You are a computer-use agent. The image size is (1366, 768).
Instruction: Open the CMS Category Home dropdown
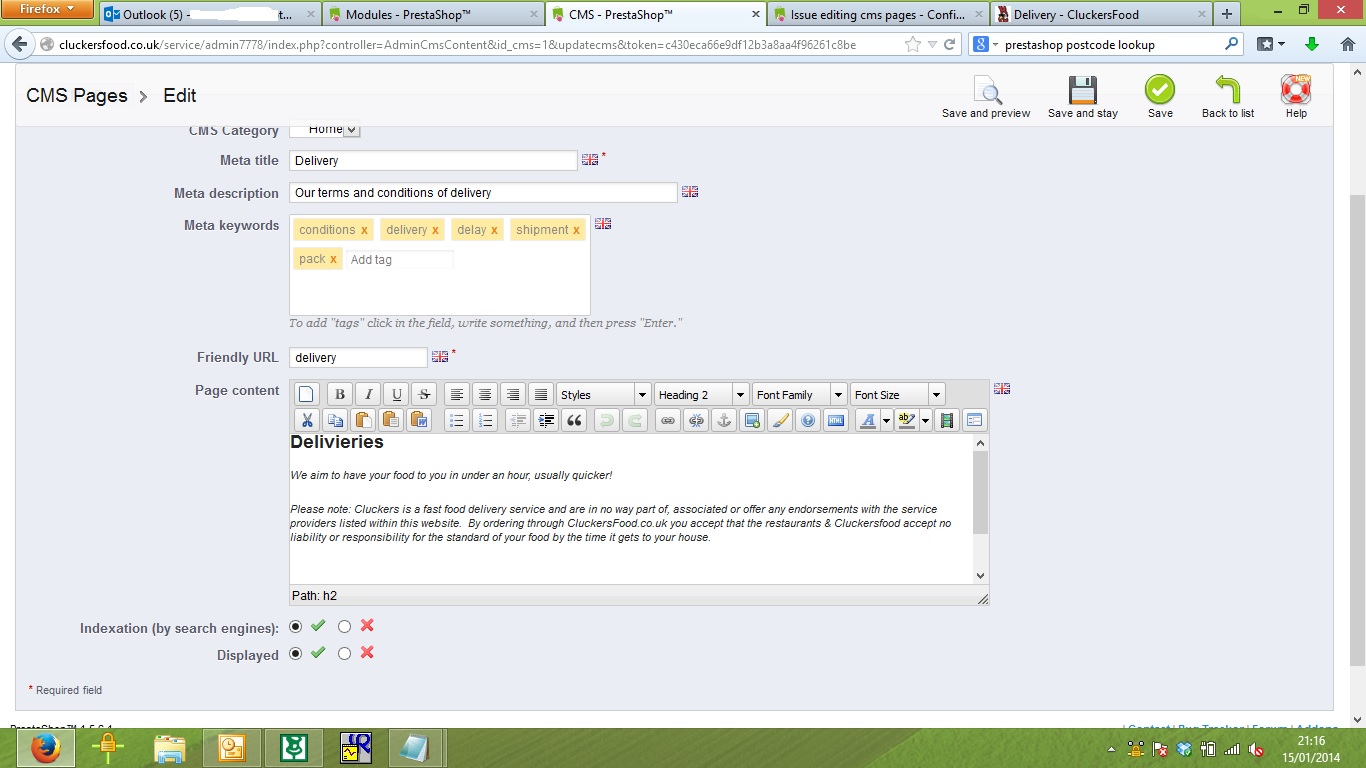tap(325, 129)
